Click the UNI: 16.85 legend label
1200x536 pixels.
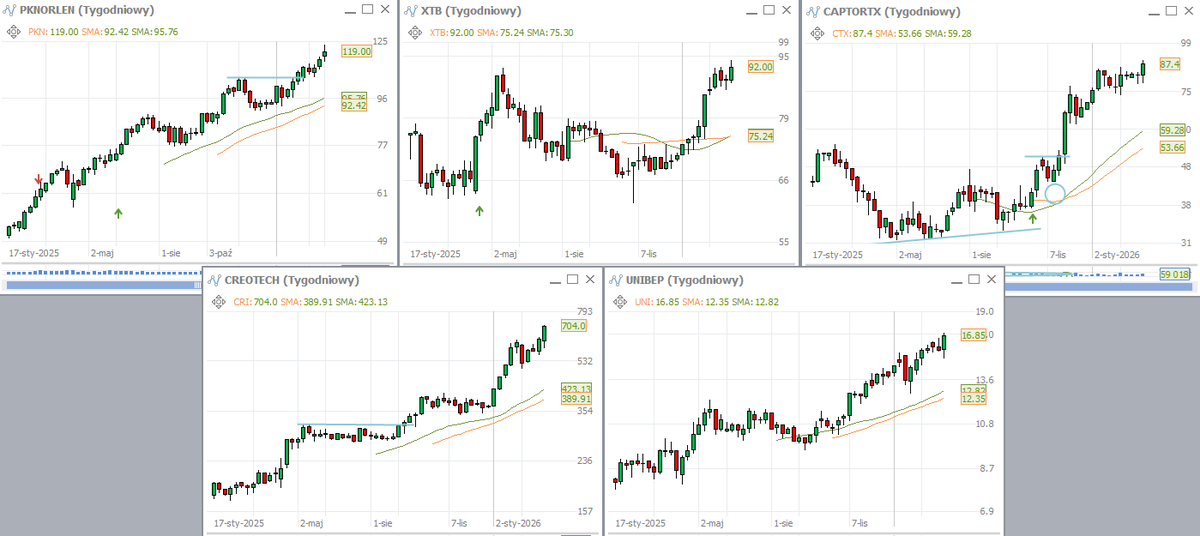point(658,301)
